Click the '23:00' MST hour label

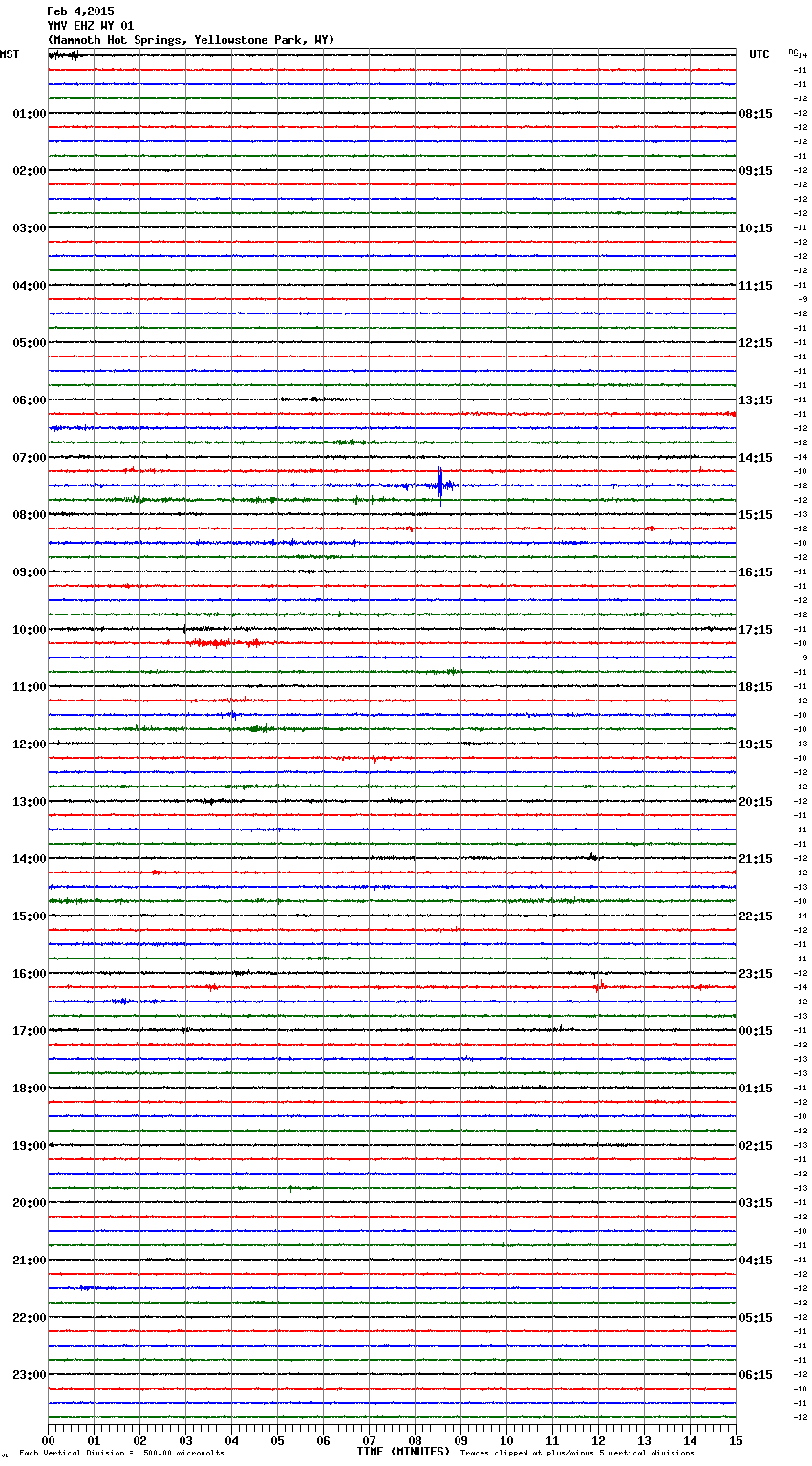pyautogui.click(x=29, y=1375)
